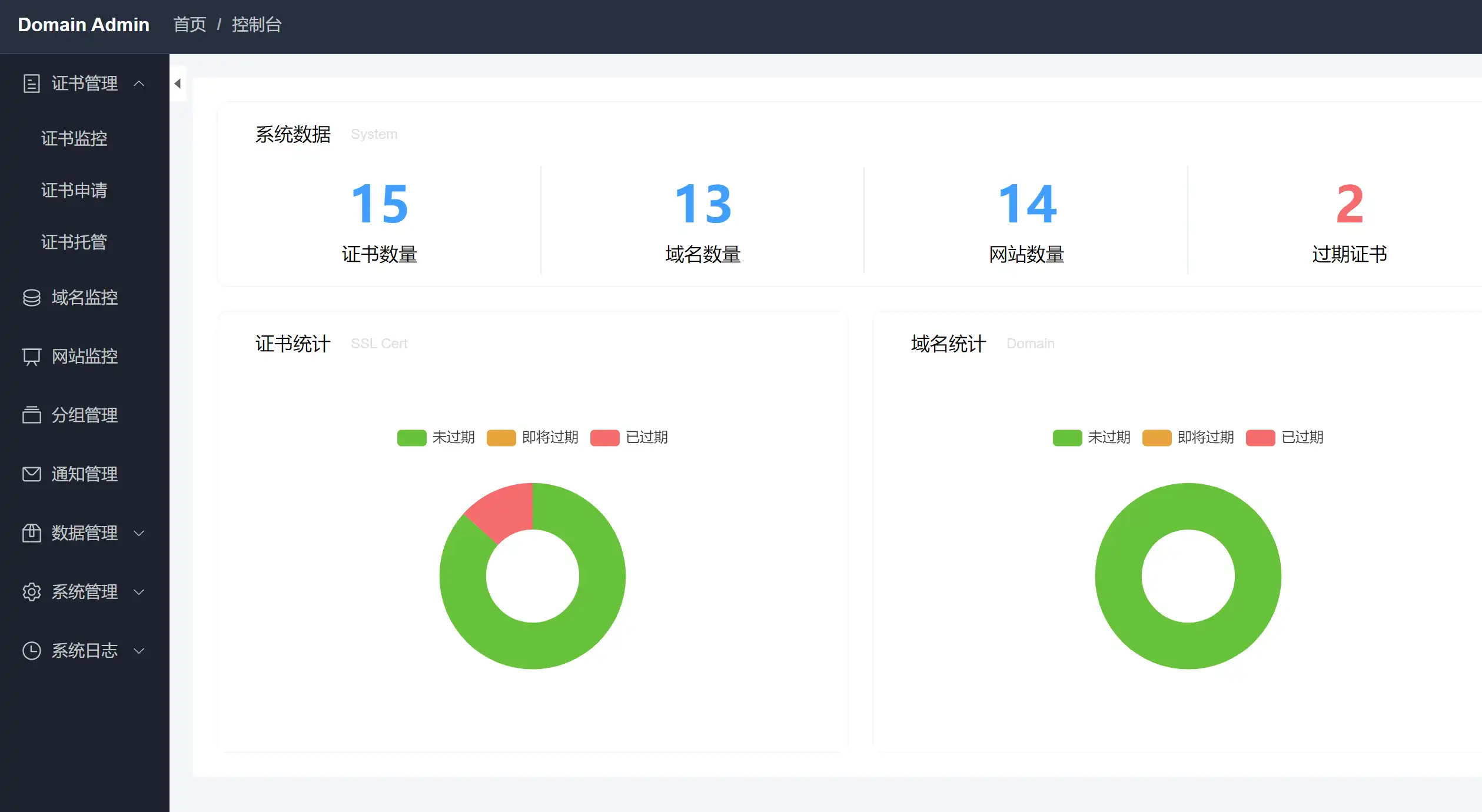Click the 证书数量 count 15
The width and height of the screenshot is (1482, 812).
click(x=380, y=204)
